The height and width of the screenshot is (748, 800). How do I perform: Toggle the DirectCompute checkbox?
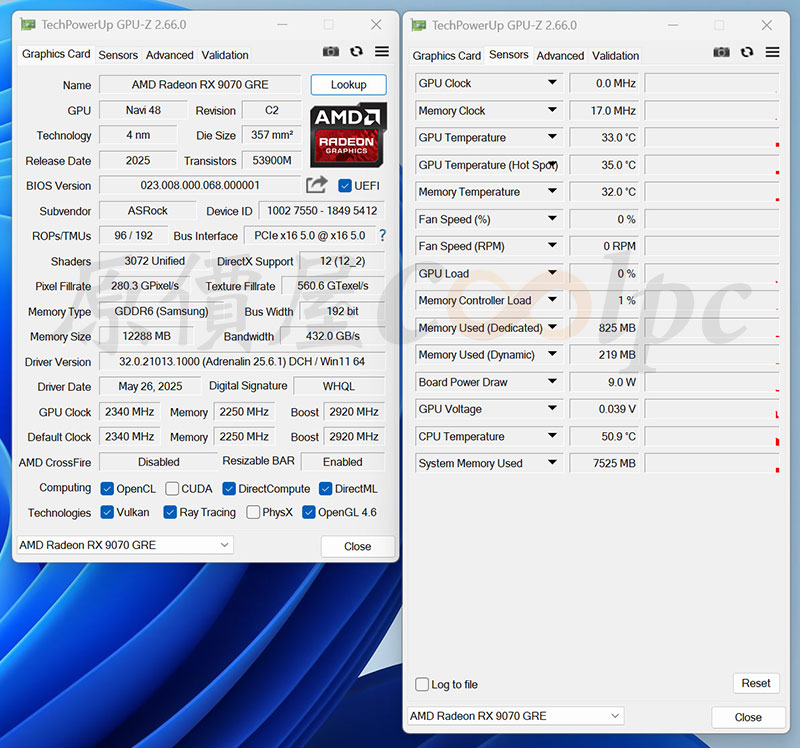coord(229,489)
